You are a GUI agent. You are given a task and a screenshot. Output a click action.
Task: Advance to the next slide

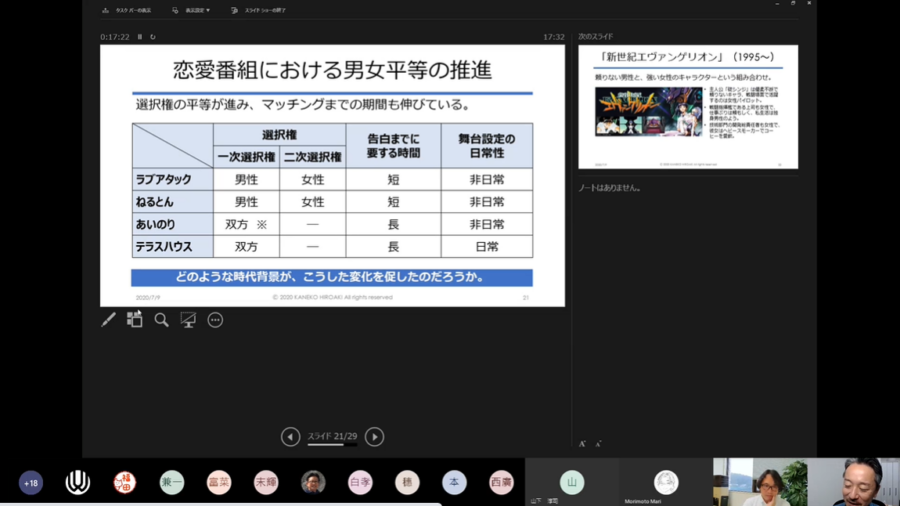click(374, 437)
